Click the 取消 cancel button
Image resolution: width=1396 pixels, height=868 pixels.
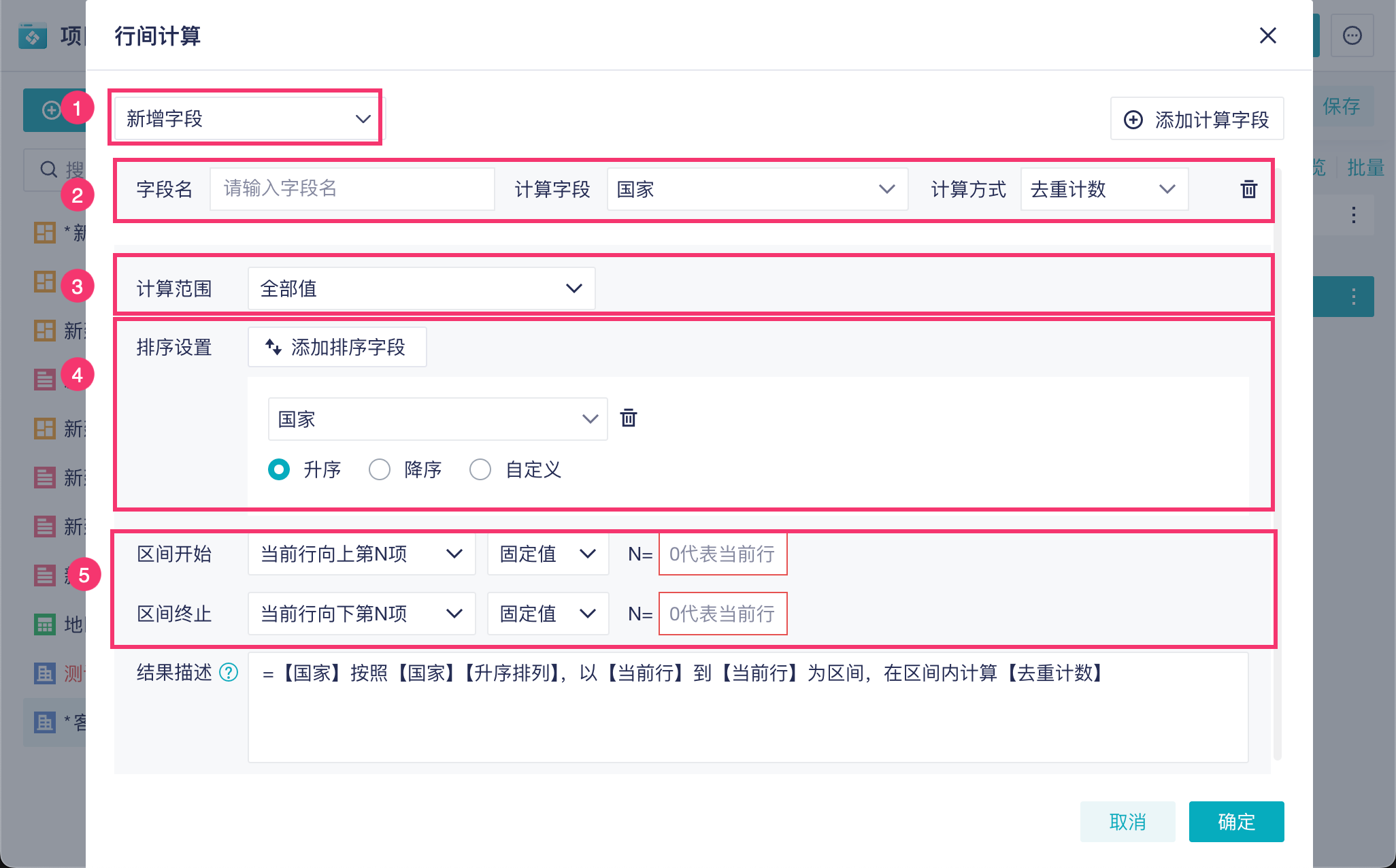click(1127, 822)
